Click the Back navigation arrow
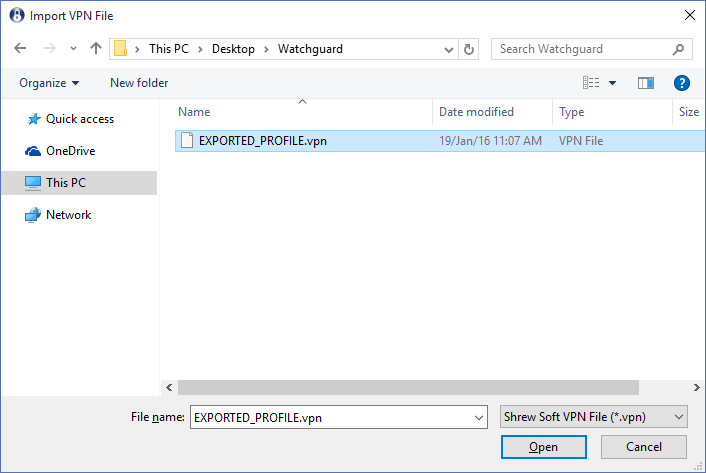The height and width of the screenshot is (473, 706). (x=20, y=48)
